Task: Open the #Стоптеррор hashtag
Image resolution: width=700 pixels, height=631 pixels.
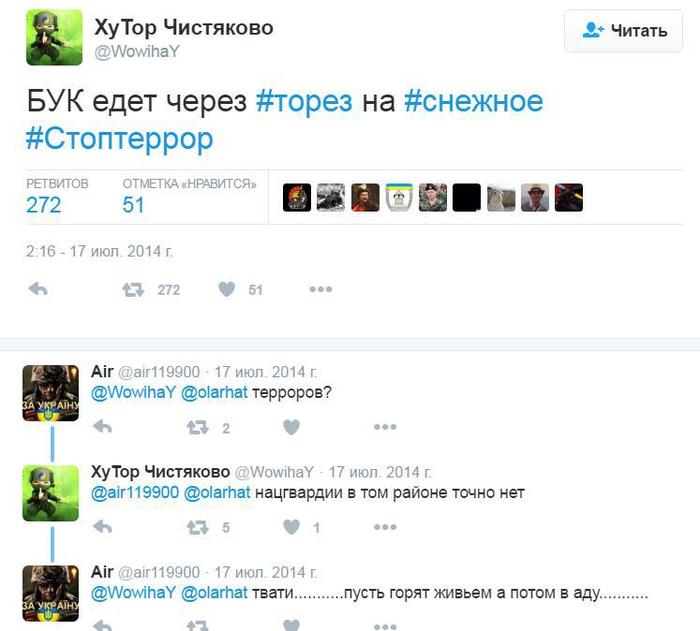Action: point(119,137)
